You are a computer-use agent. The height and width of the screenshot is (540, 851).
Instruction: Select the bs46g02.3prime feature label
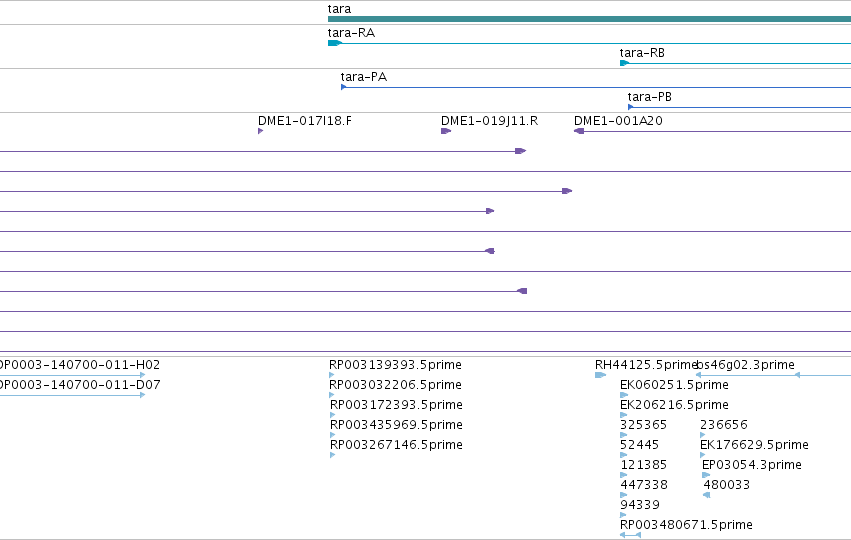point(746,365)
